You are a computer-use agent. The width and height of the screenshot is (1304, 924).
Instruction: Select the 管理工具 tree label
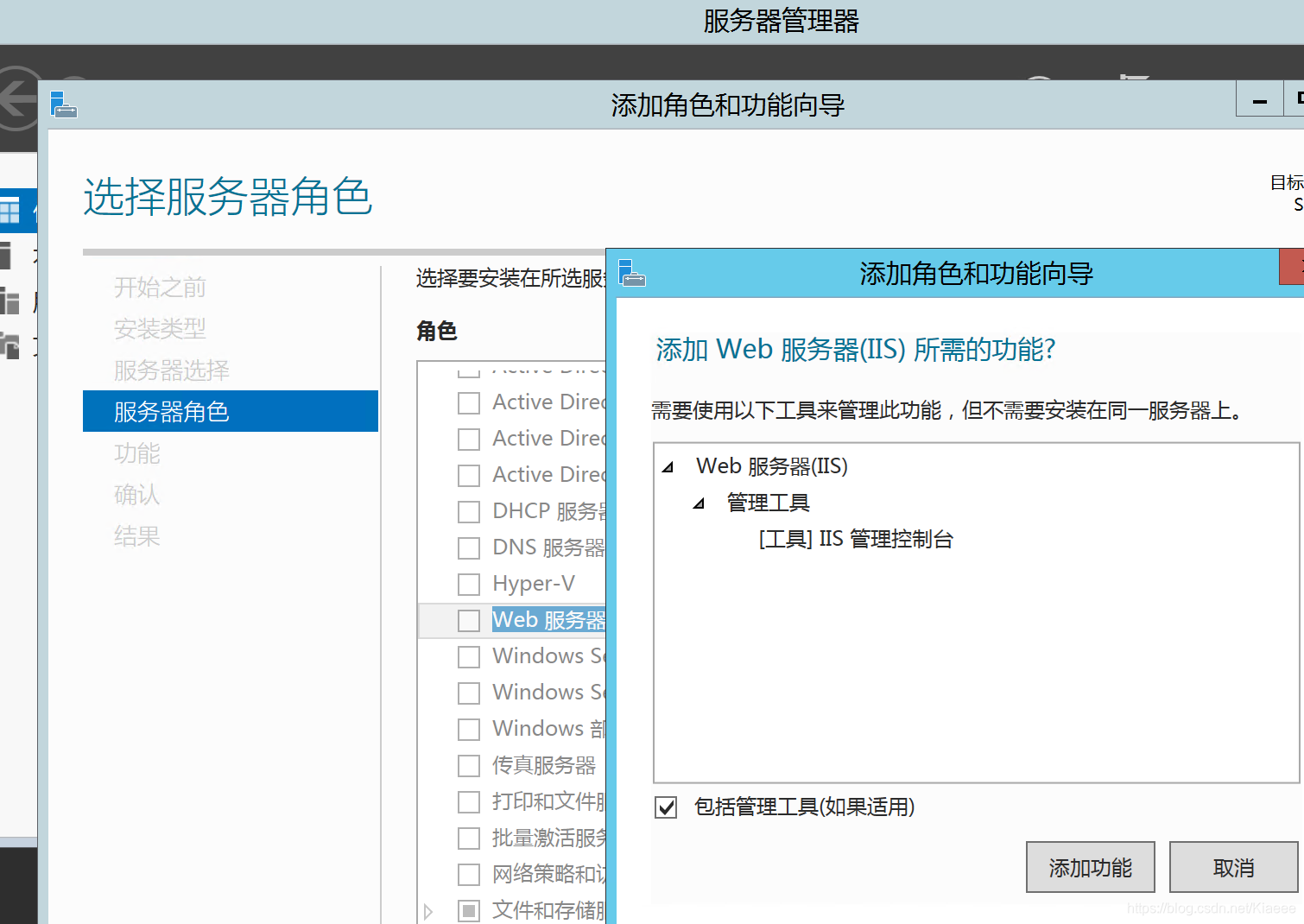pos(768,503)
